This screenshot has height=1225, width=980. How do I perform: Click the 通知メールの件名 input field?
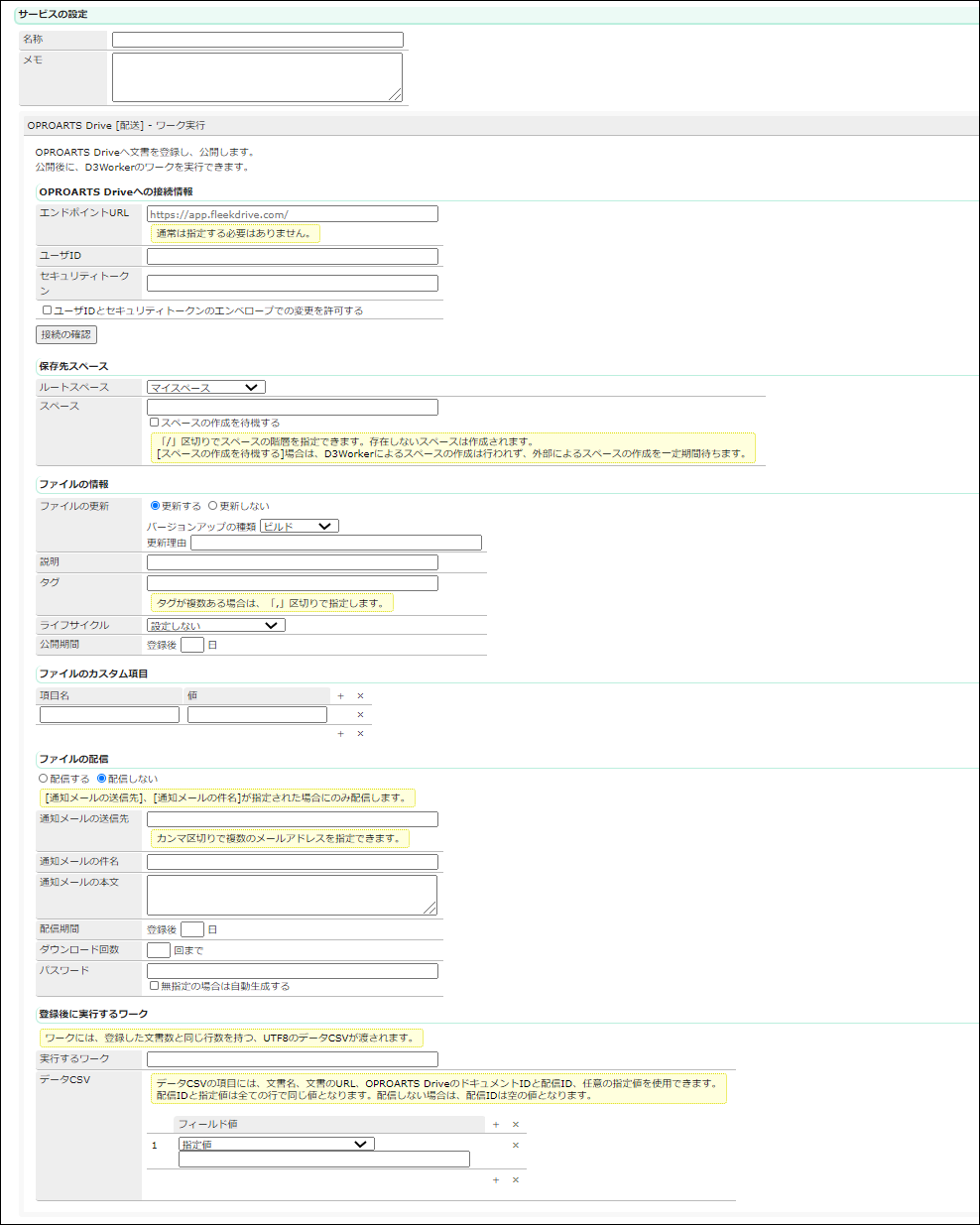[x=293, y=861]
